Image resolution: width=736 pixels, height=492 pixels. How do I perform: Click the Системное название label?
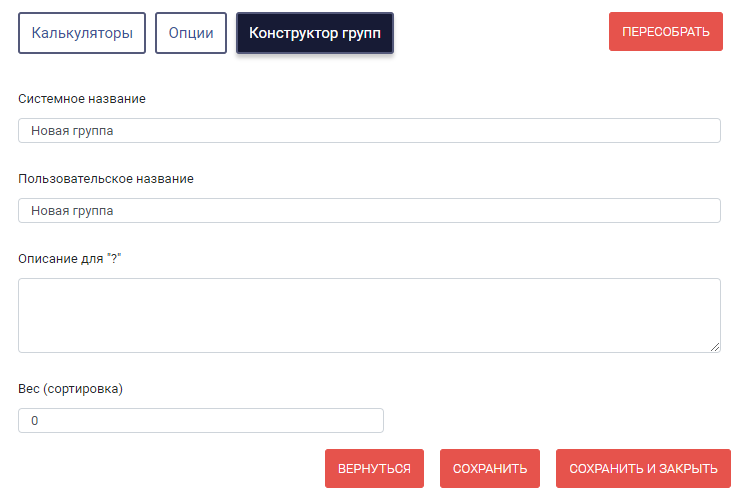[x=82, y=99]
